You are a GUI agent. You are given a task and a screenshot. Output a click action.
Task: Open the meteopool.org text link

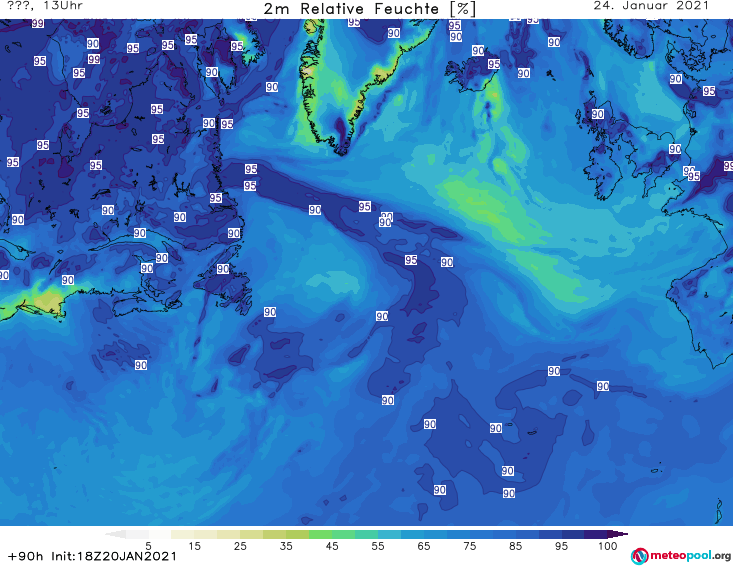point(690,556)
